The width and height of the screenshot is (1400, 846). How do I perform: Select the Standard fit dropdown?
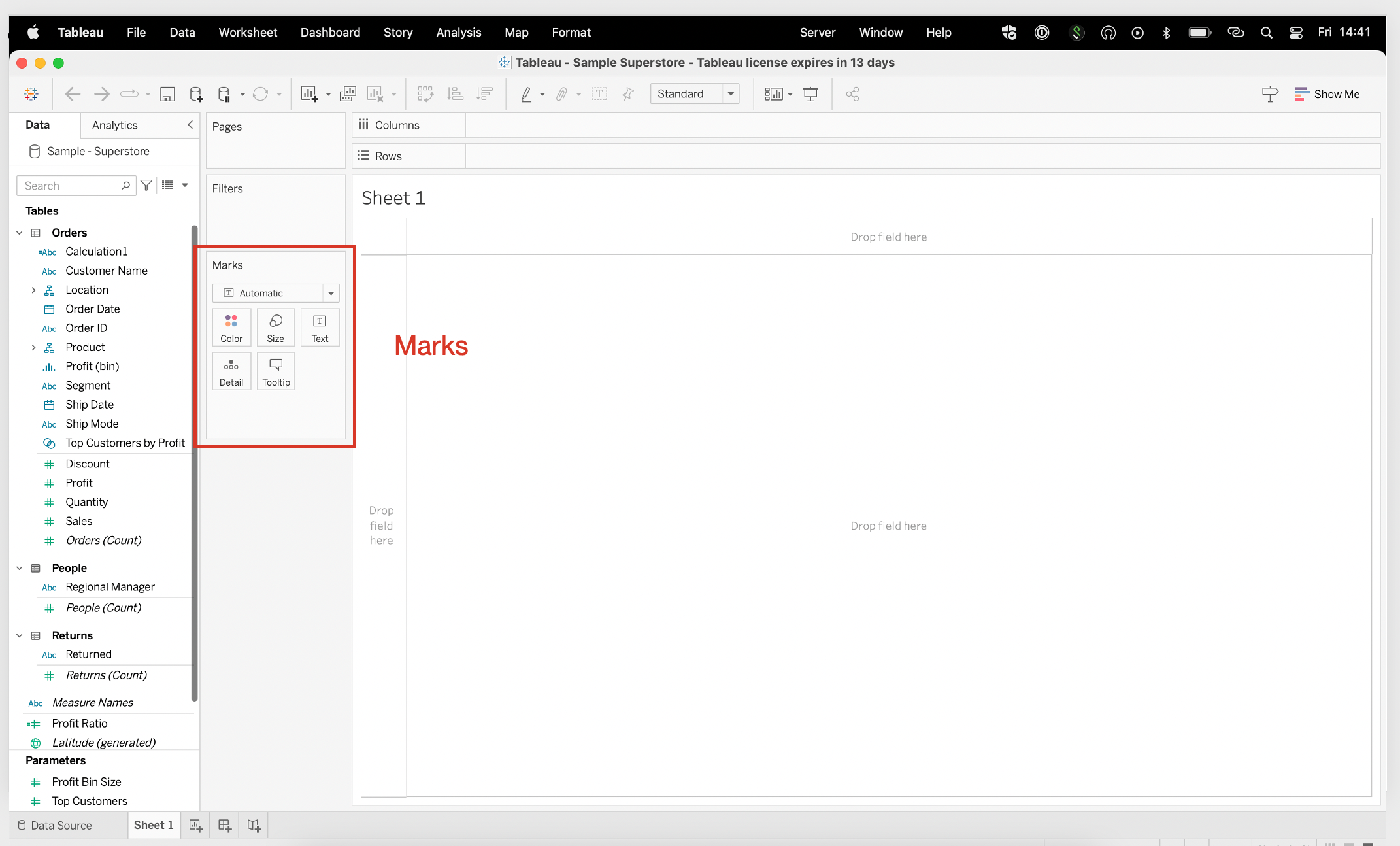pos(694,93)
